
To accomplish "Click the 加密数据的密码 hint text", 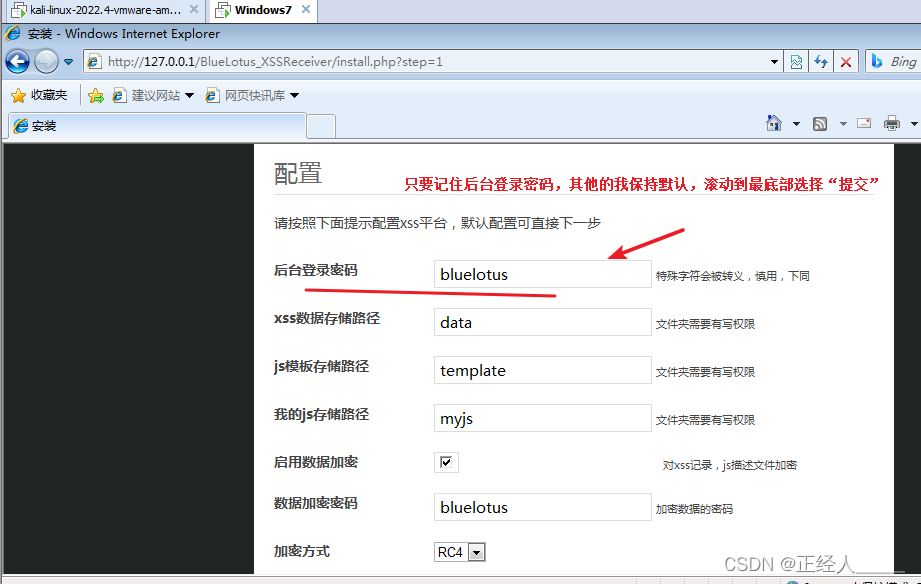I will coord(694,509).
